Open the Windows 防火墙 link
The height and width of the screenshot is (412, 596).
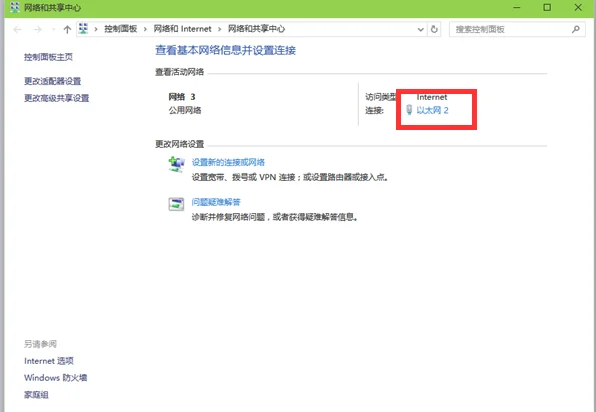point(55,378)
